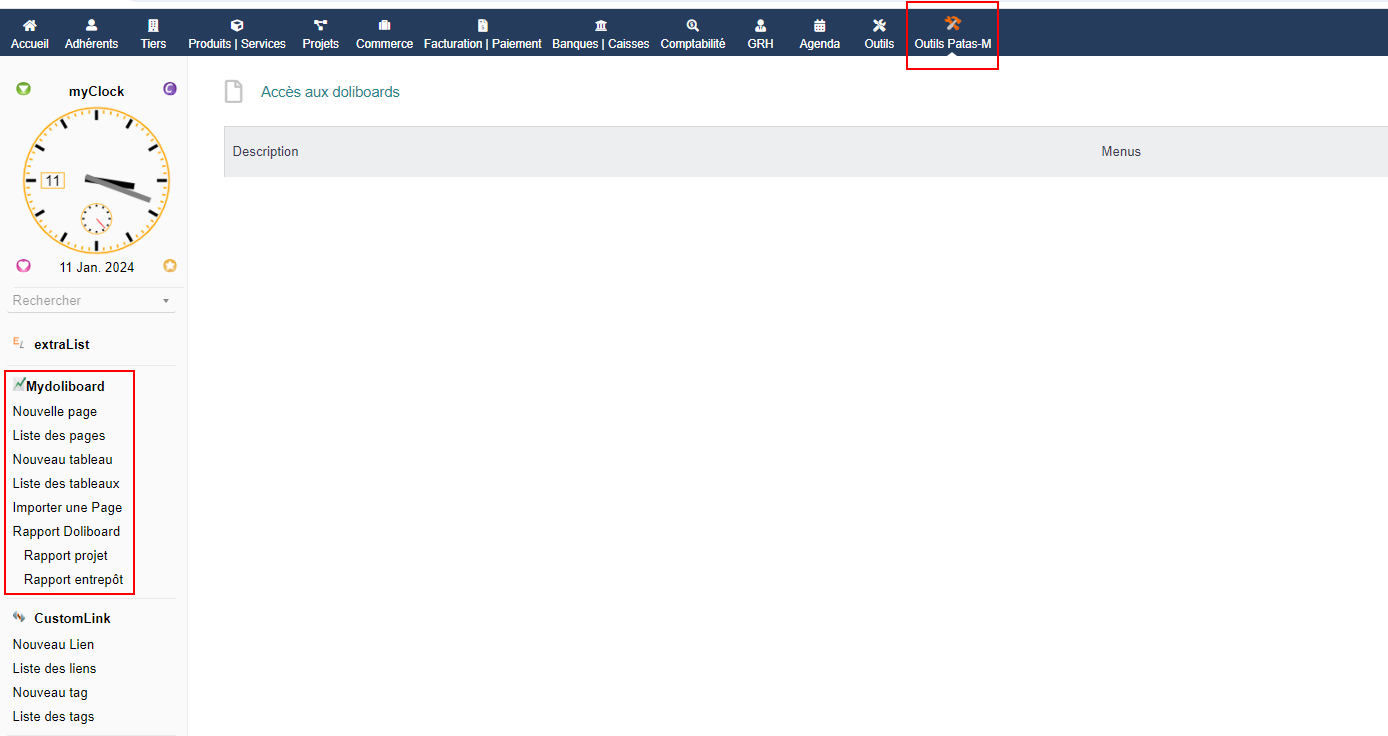Screen dimensions: 1388x736
Task: Open the Facturation | Paiement menu
Action: (x=482, y=44)
